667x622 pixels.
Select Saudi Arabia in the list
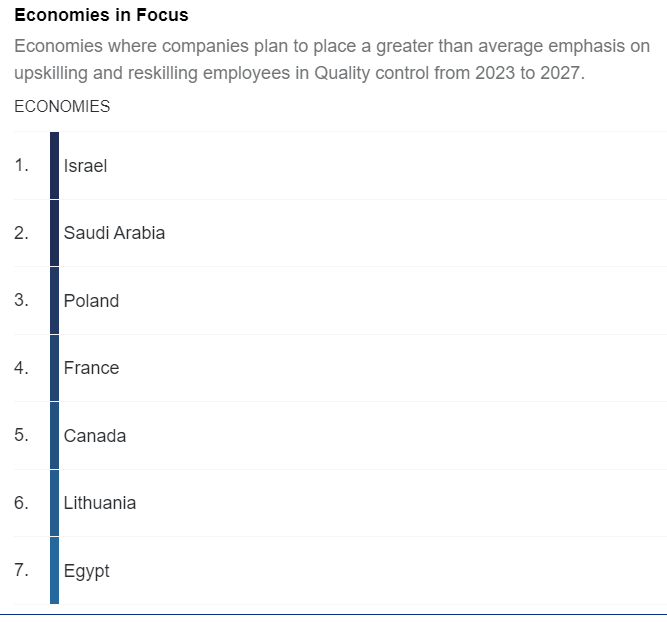(x=114, y=233)
